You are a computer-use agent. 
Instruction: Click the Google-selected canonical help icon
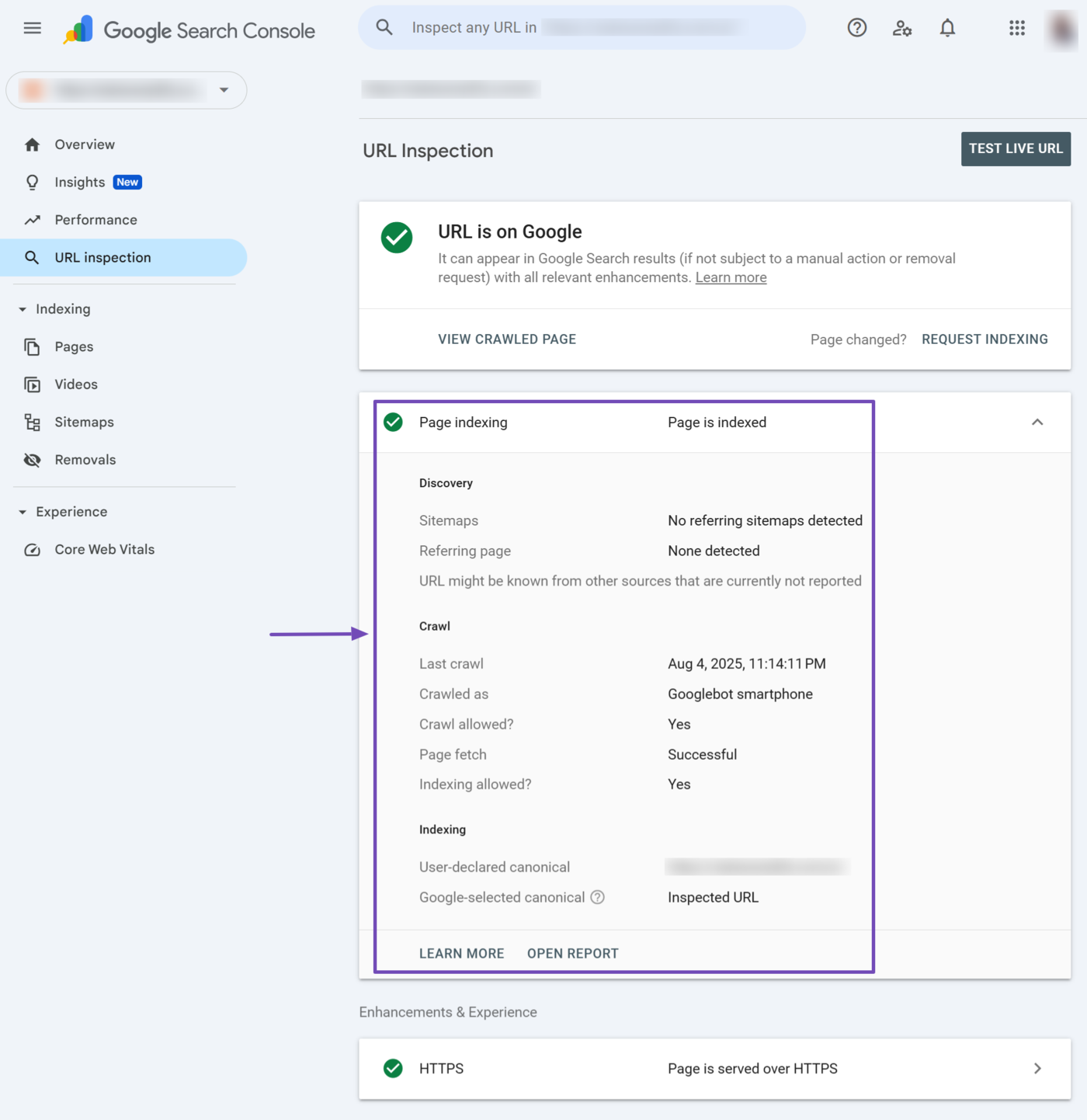(597, 897)
